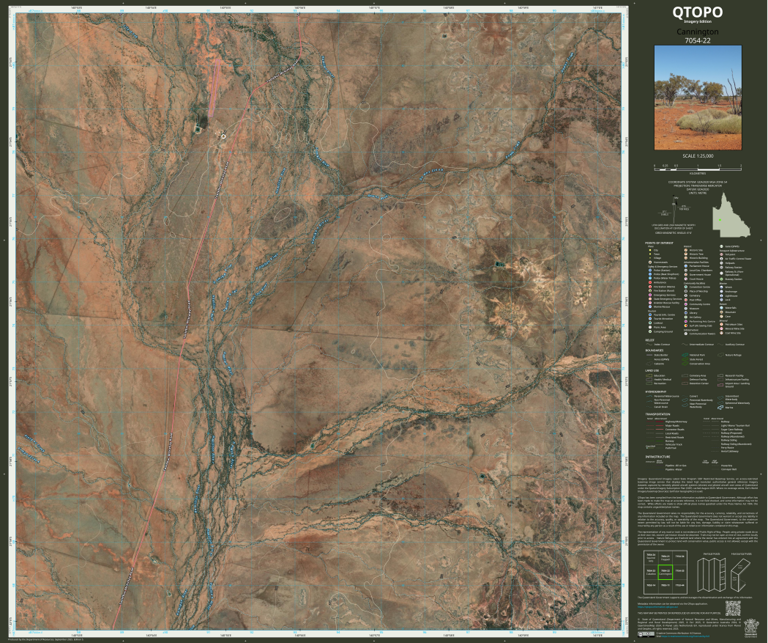The height and width of the screenshot is (643, 768).
Task: Click the Court House legend icon
Action: (686, 279)
